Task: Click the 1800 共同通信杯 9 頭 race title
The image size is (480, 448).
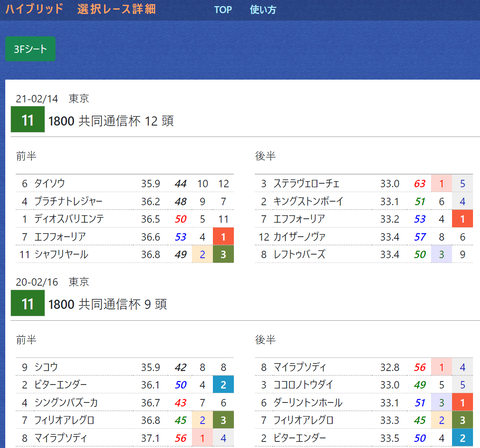Action: (x=108, y=304)
